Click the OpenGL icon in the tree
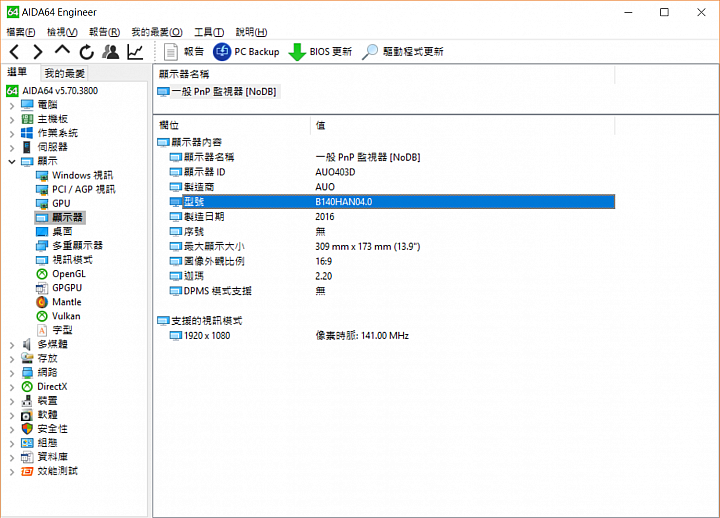Viewport: 720px width, 518px height. [42, 274]
